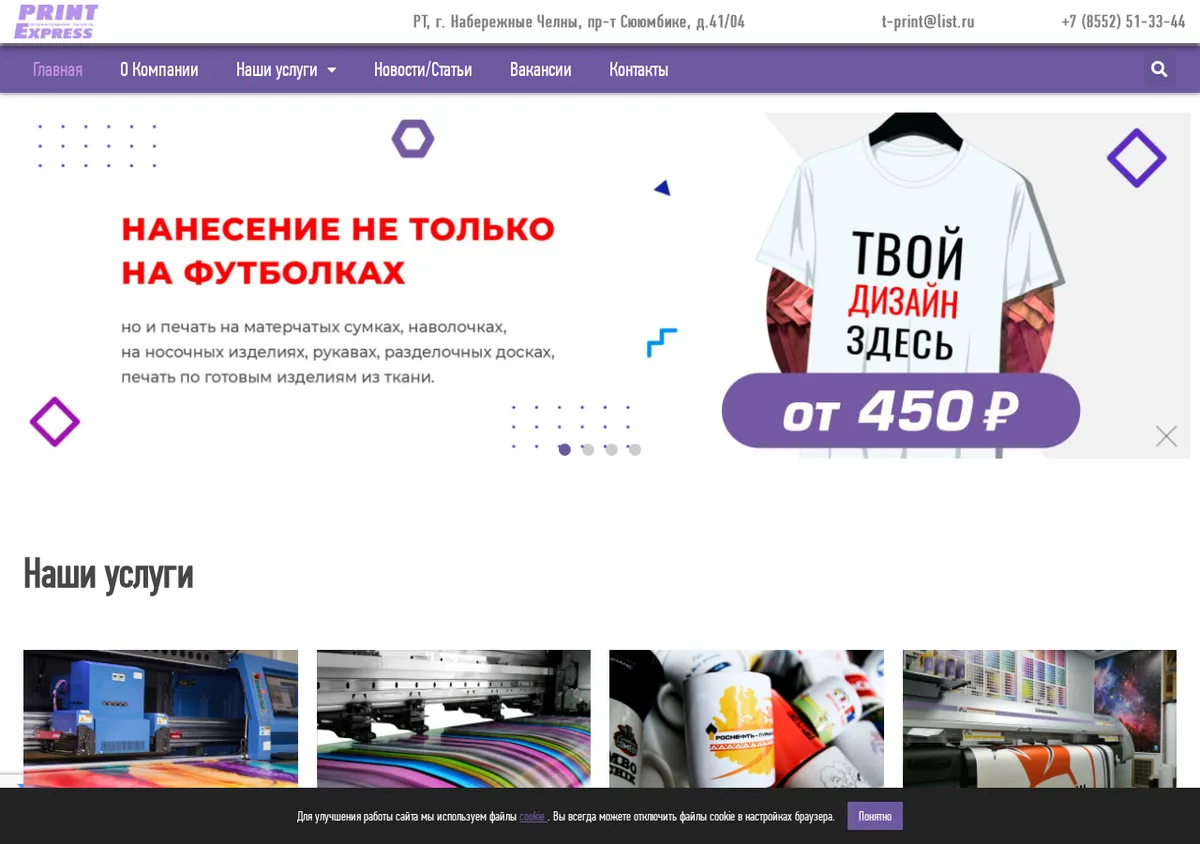Click the Print Express logo
This screenshot has width=1200, height=844.
click(57, 21)
